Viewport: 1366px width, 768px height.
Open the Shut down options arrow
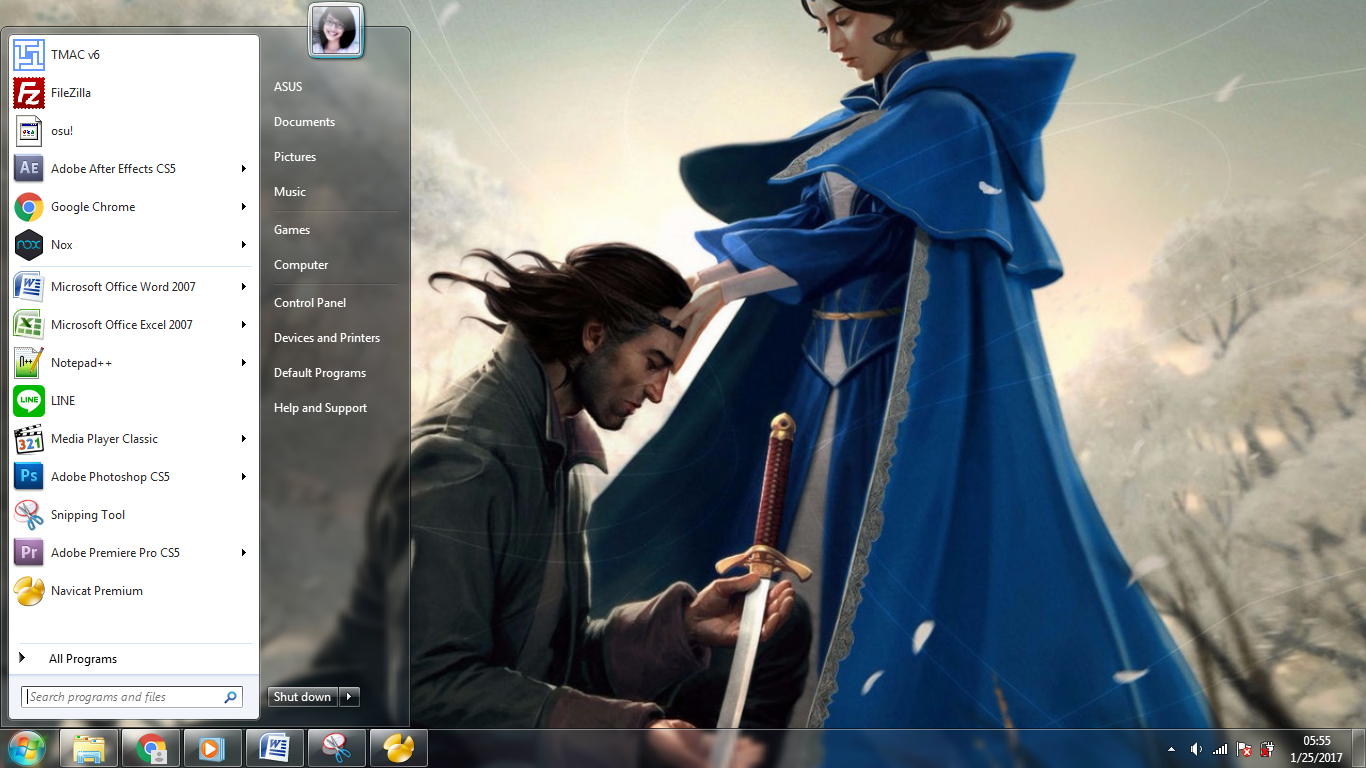coord(349,697)
